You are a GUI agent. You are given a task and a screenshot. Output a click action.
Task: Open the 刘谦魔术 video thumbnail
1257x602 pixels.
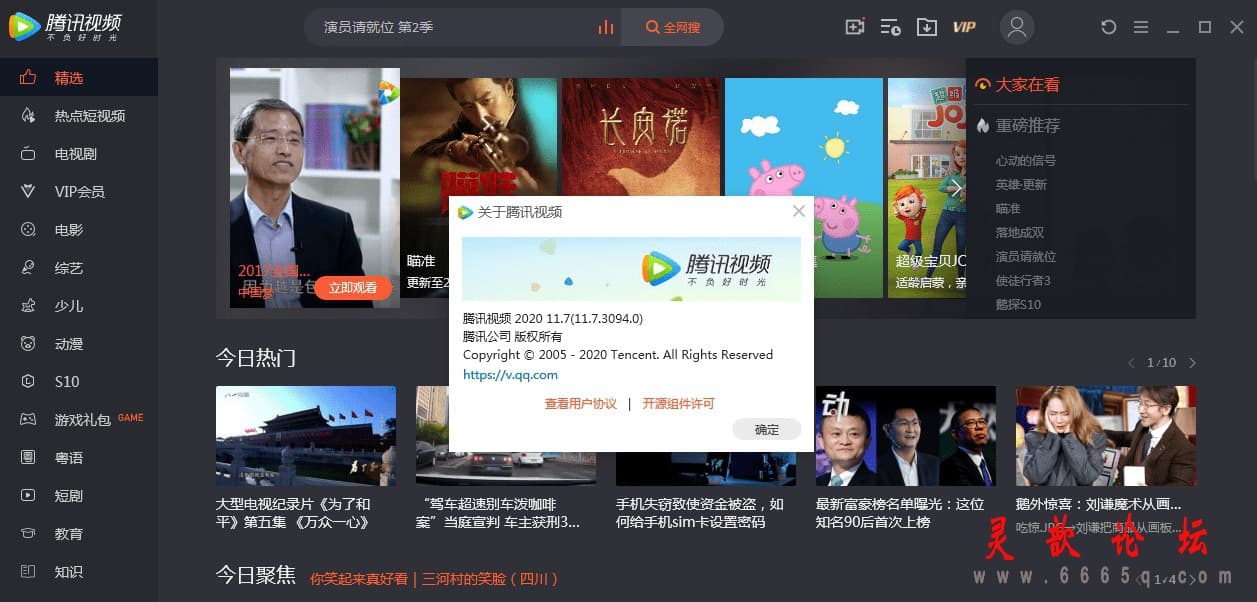coord(1106,436)
